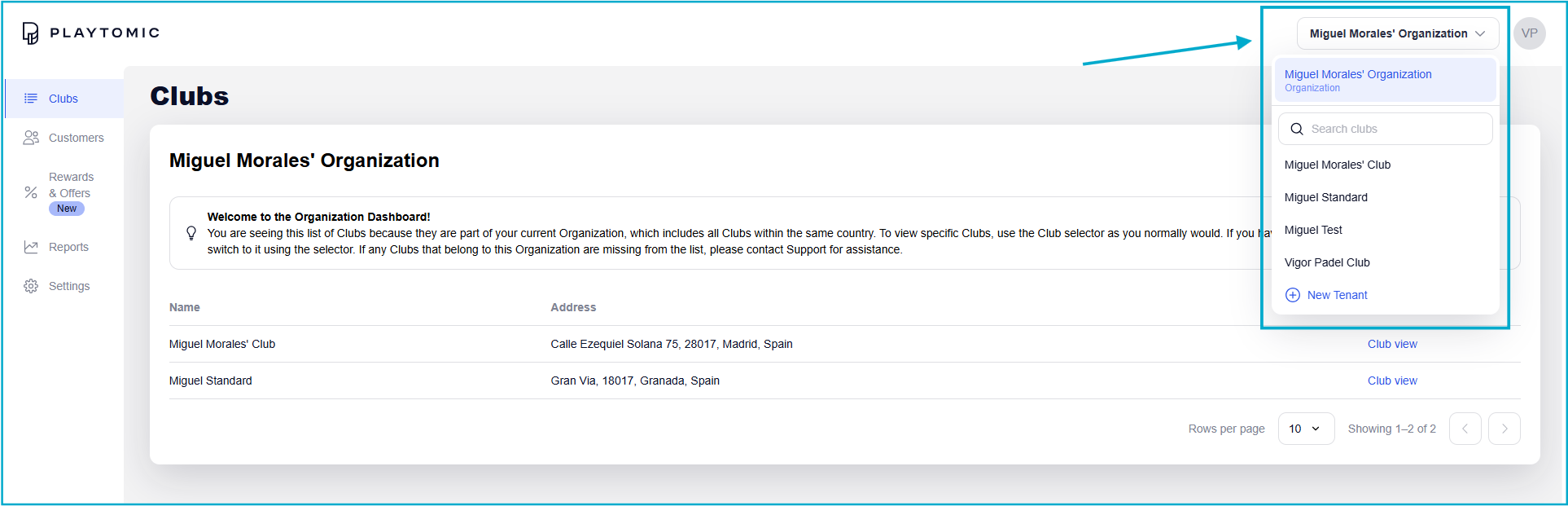The image size is (1568, 506).
Task: Click the lightbulb icon in welcome notice
Action: click(191, 233)
